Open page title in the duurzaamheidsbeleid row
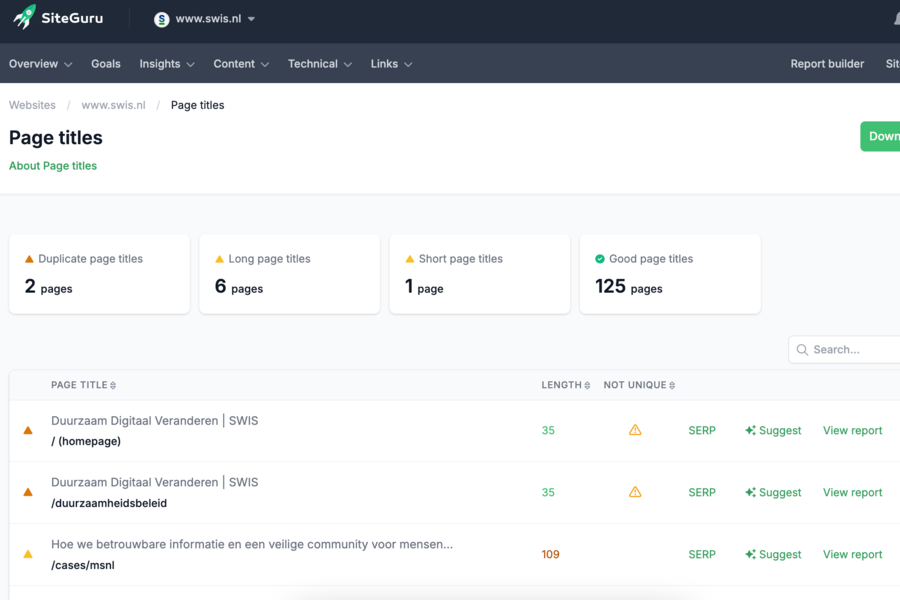 (x=154, y=482)
